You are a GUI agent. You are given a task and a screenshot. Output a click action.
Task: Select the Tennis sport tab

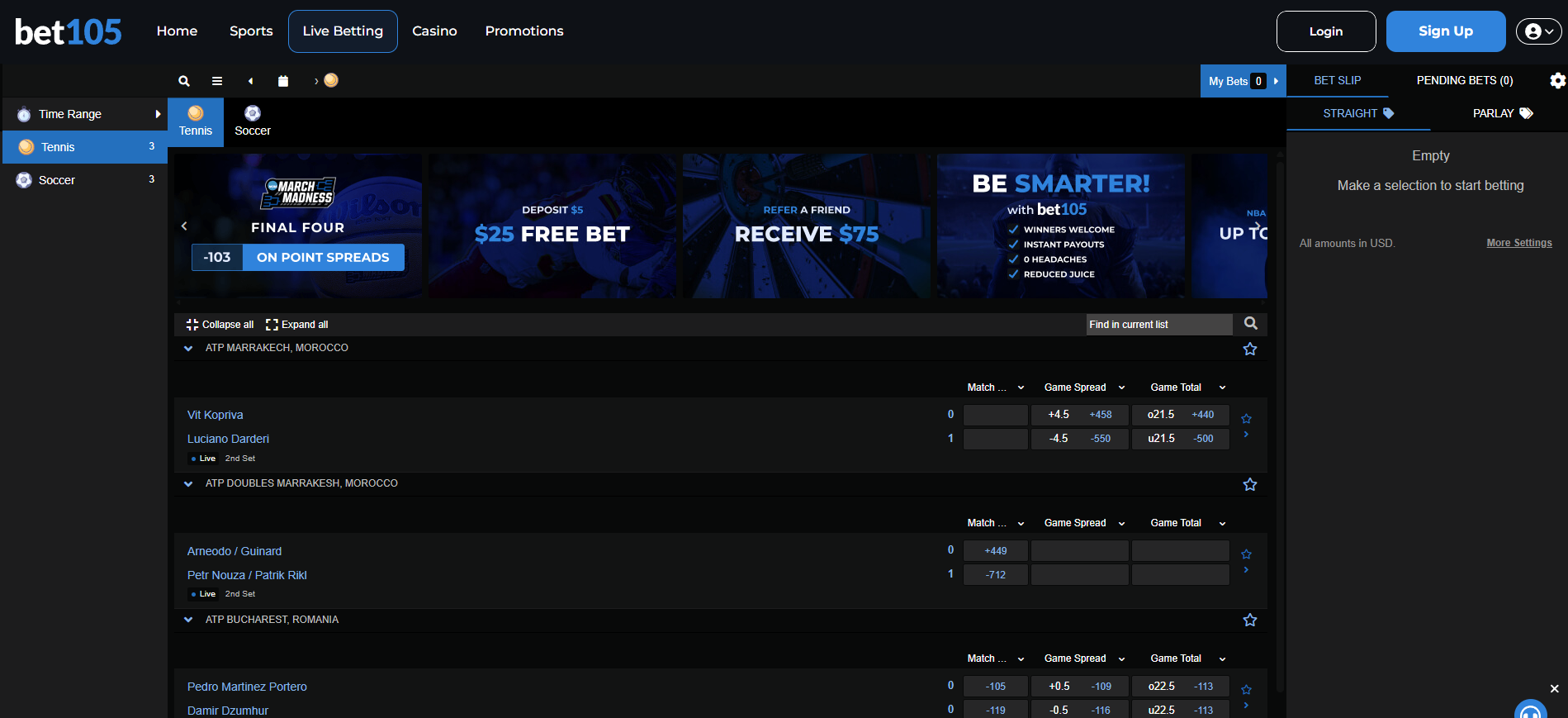196,122
